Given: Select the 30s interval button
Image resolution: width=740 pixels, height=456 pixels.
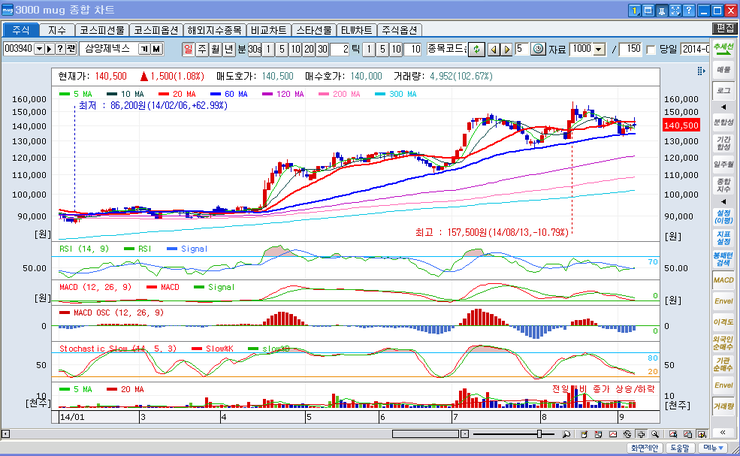Looking at the screenshot, I should pos(254,49).
